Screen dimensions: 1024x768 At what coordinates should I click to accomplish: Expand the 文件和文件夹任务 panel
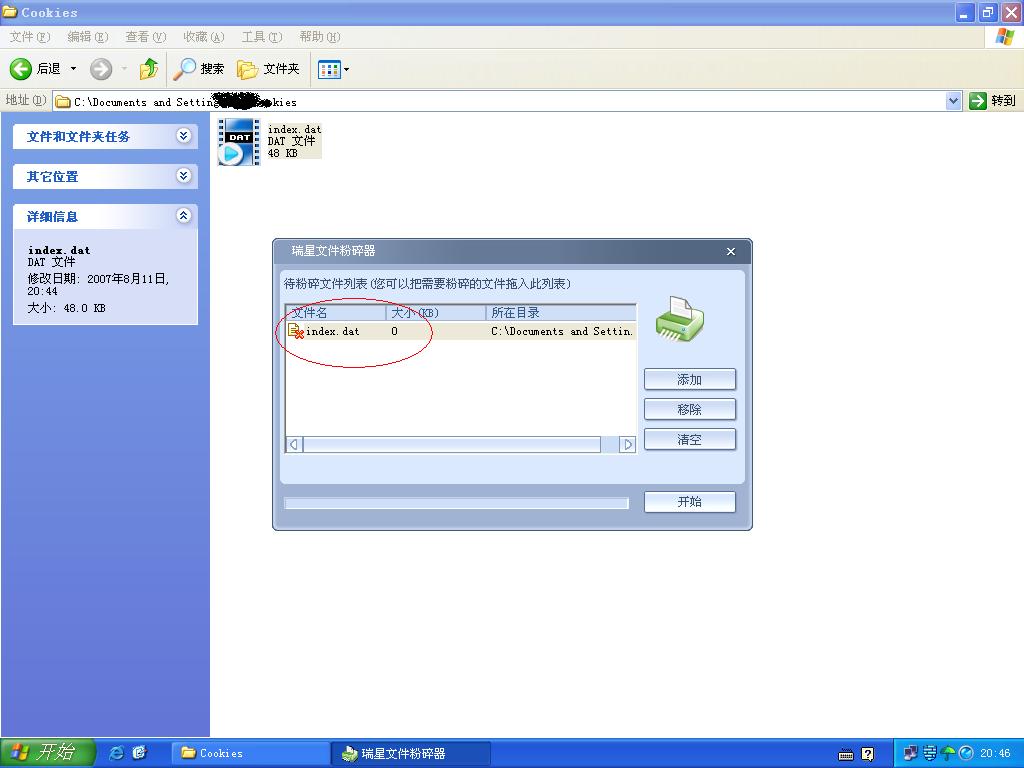coord(184,136)
